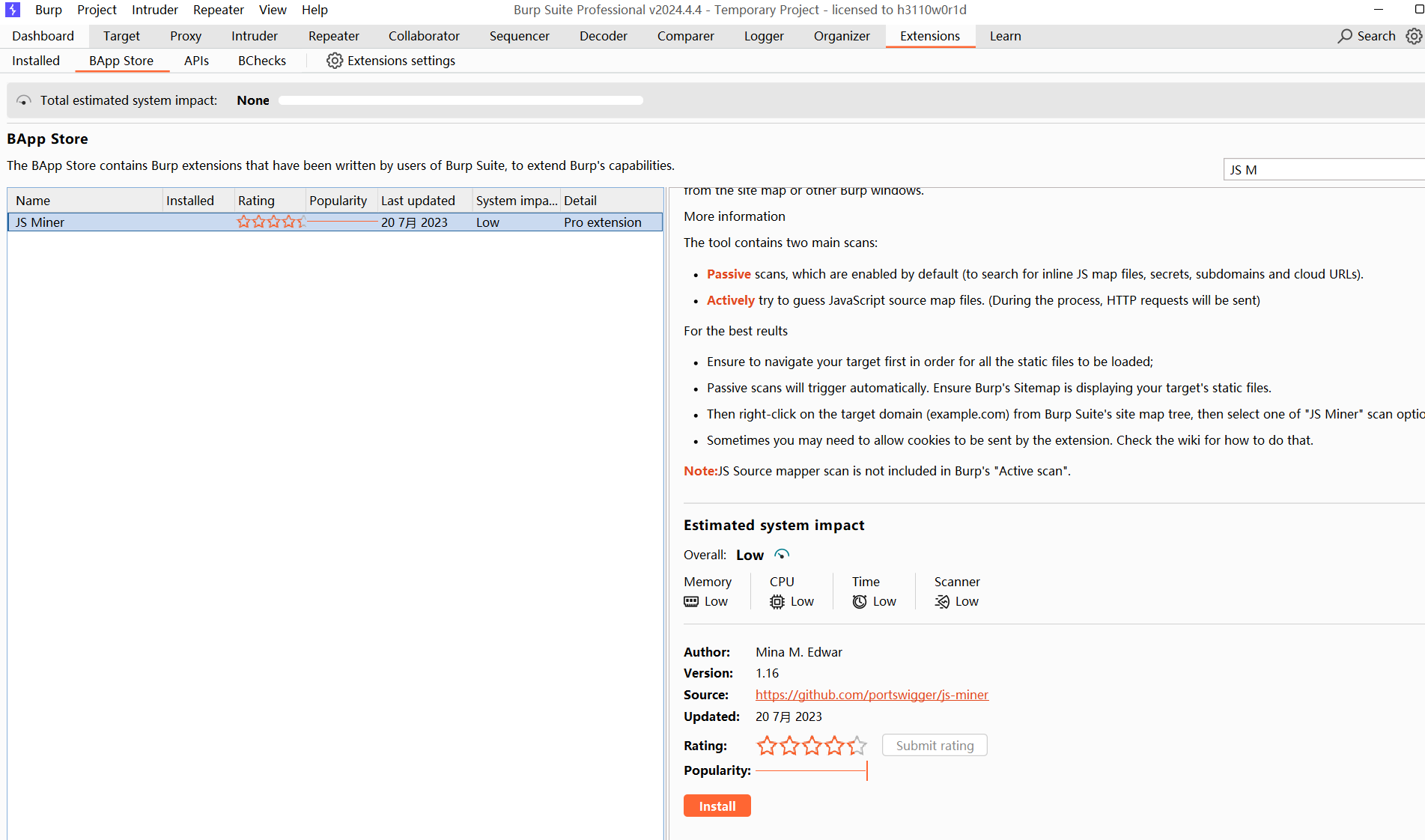This screenshot has height=840, width=1425.
Task: Switch to the Intruder tab
Action: [255, 36]
